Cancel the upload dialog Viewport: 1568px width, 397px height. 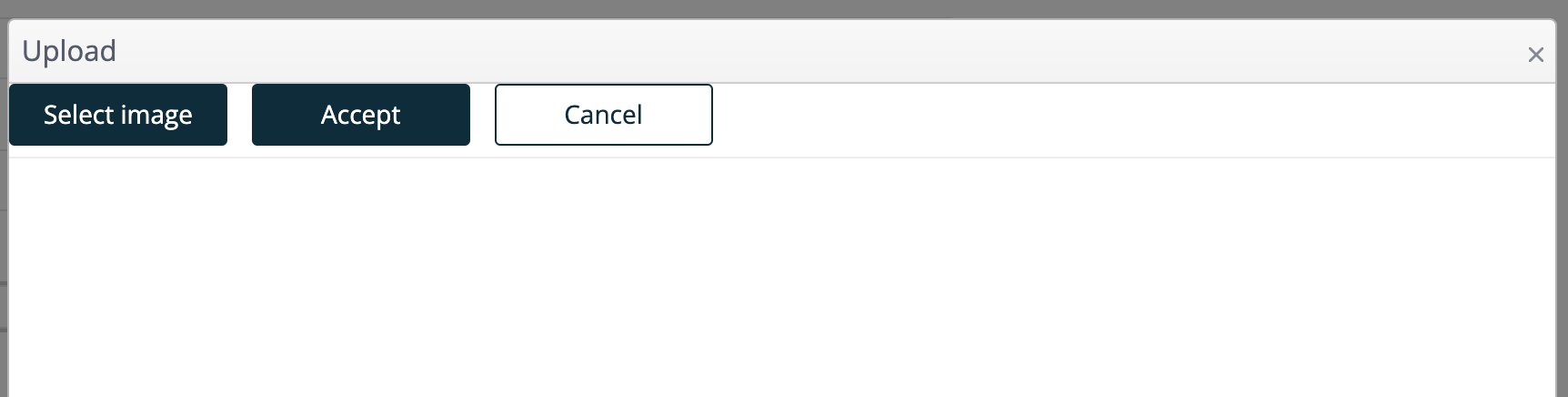click(x=604, y=115)
